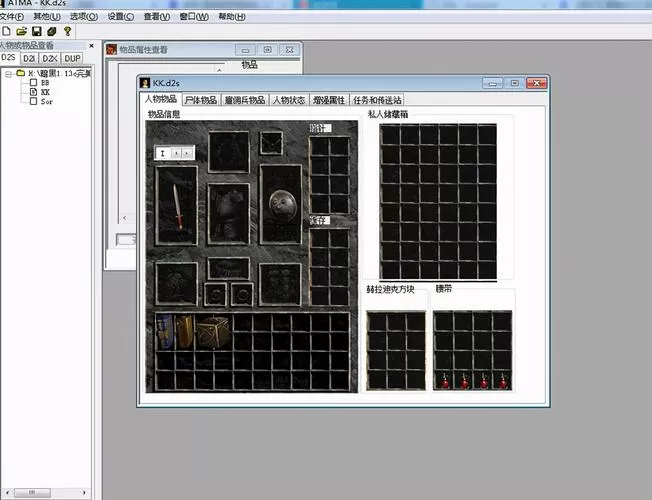
Task: Switch to the D2X file tab
Action: [x=50, y=58]
